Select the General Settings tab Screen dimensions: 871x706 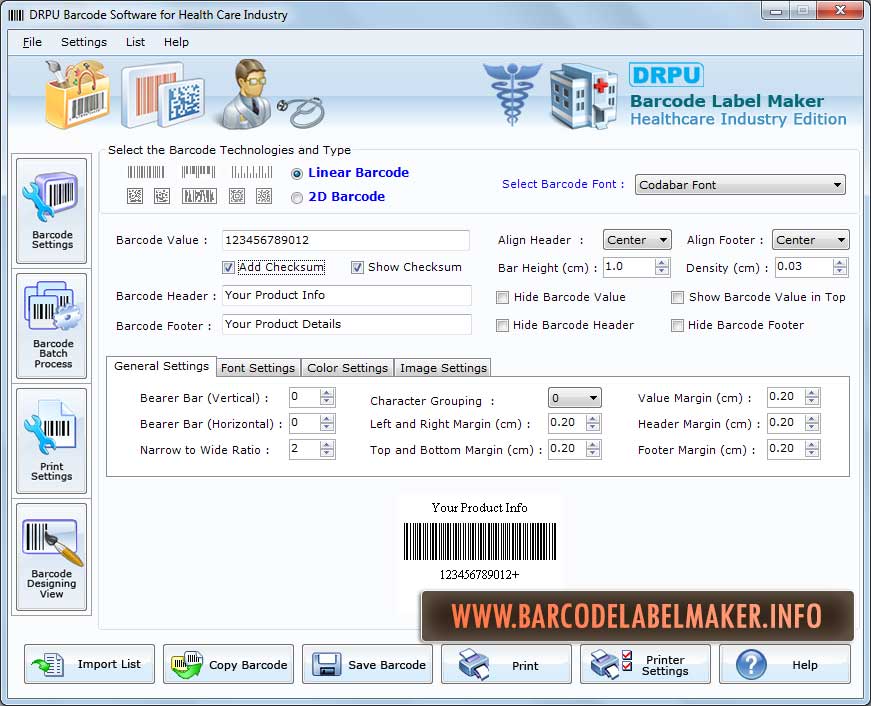tap(161, 366)
